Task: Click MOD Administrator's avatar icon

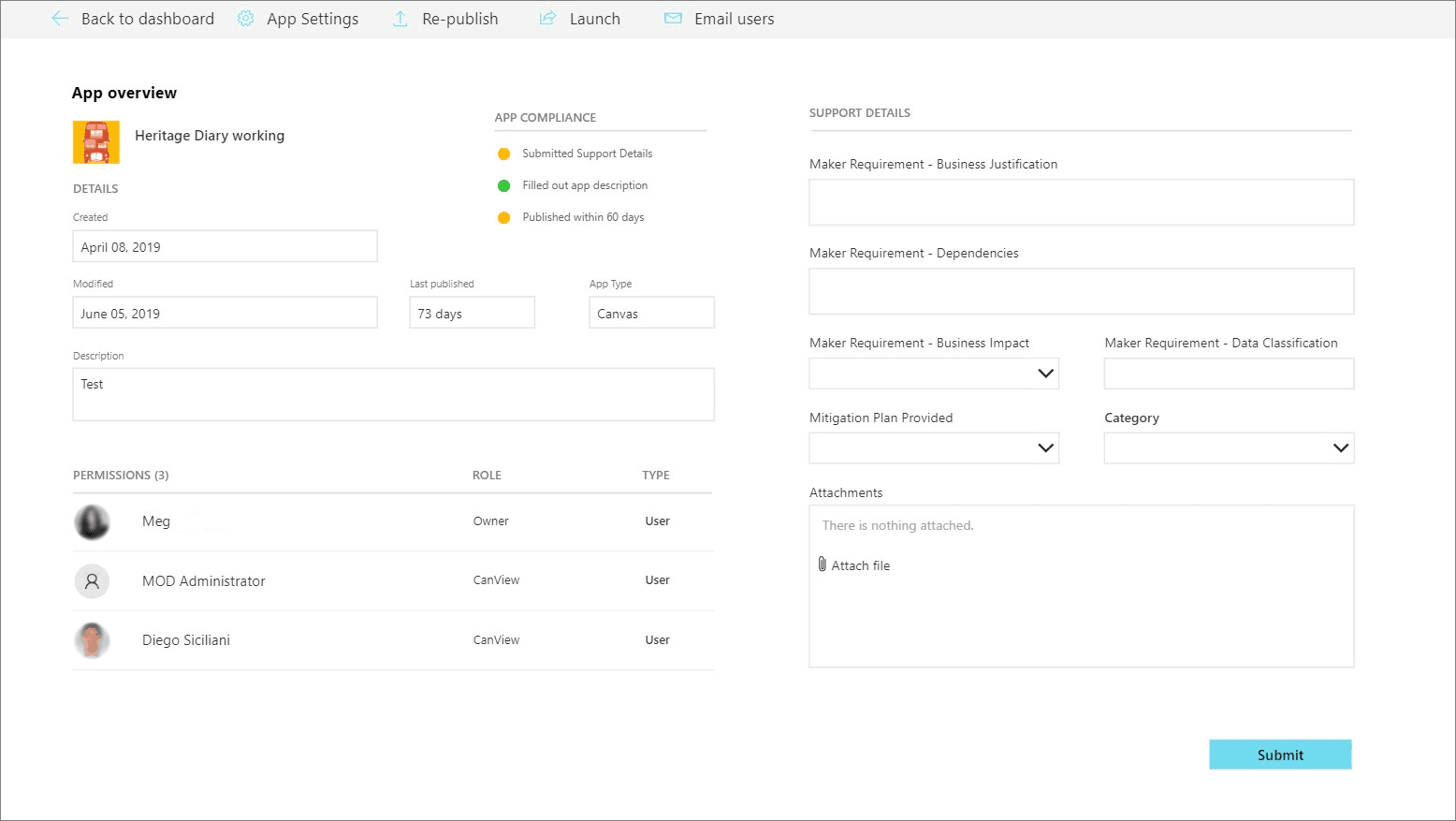Action: pyautogui.click(x=92, y=581)
